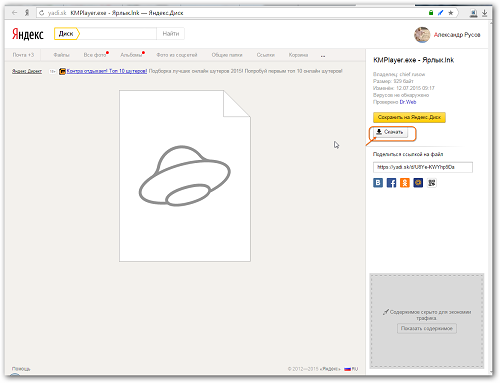This screenshot has height=383, width=500.
Task: Open the Помощь help link
Action: pos(21,369)
